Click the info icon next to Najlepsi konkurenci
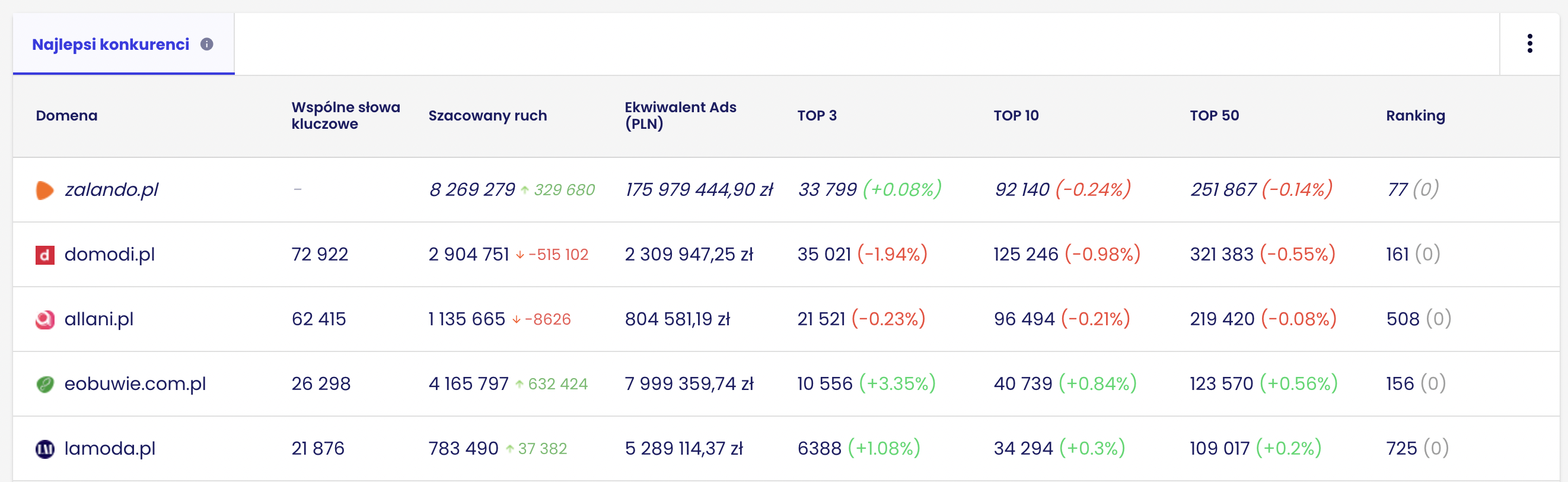Image resolution: width=1568 pixels, height=482 pixels. [x=207, y=45]
